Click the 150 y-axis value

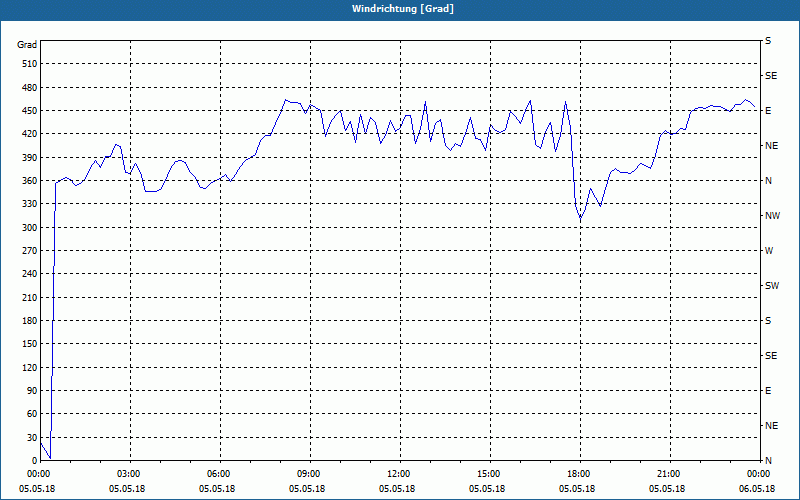point(30,344)
